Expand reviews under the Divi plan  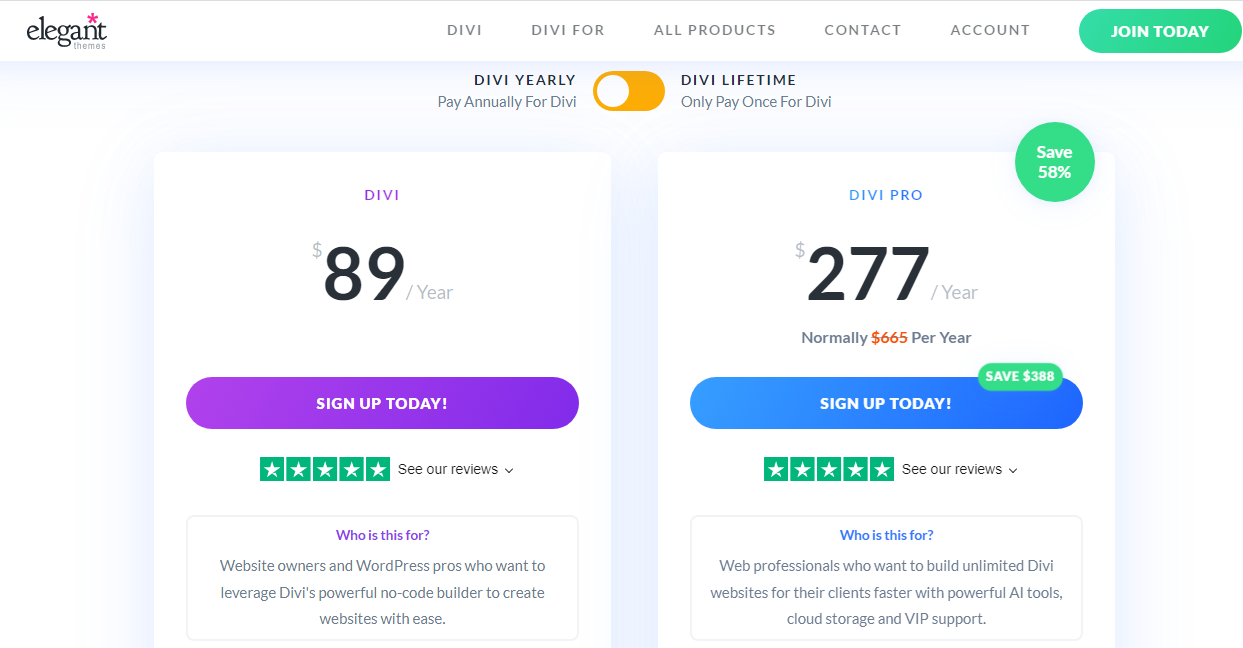coord(455,469)
